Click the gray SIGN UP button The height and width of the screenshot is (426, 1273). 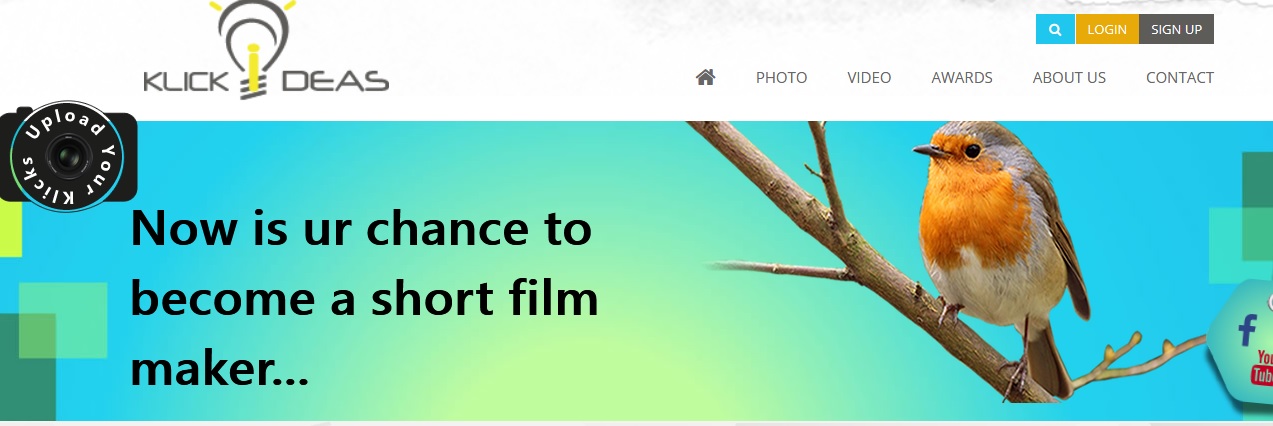(1176, 30)
